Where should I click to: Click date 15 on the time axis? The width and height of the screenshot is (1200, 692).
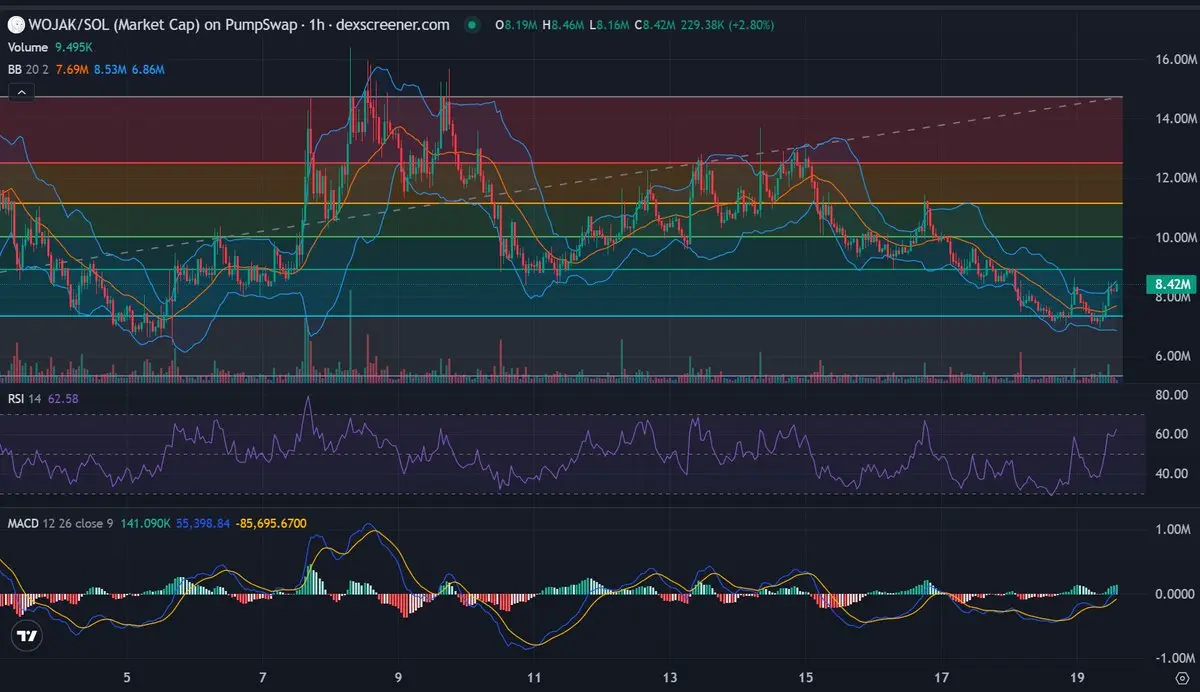[806, 677]
